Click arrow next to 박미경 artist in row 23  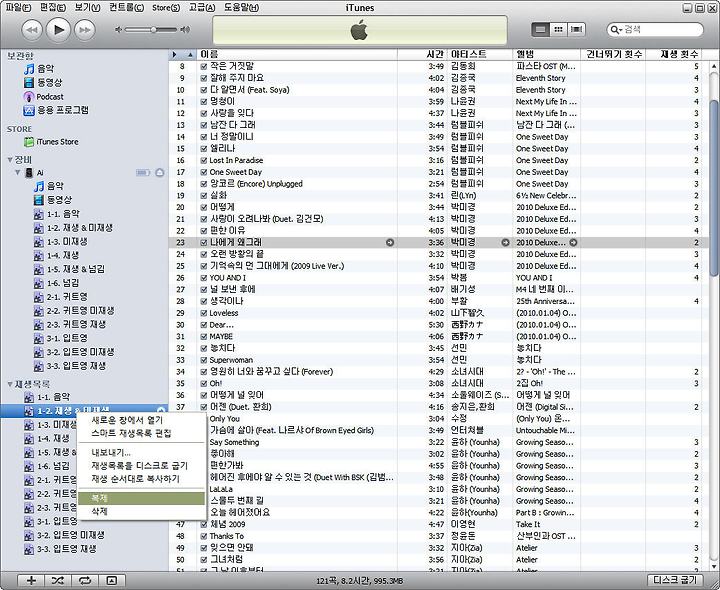click(x=505, y=242)
